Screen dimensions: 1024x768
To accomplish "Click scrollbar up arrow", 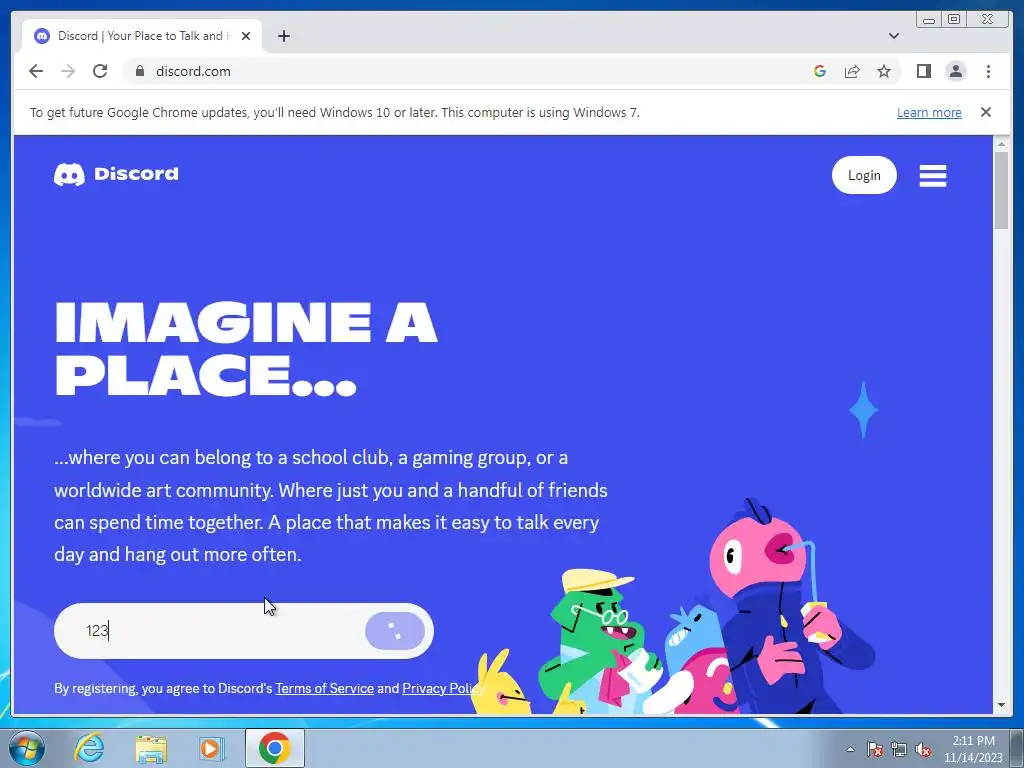I will (x=1001, y=144).
